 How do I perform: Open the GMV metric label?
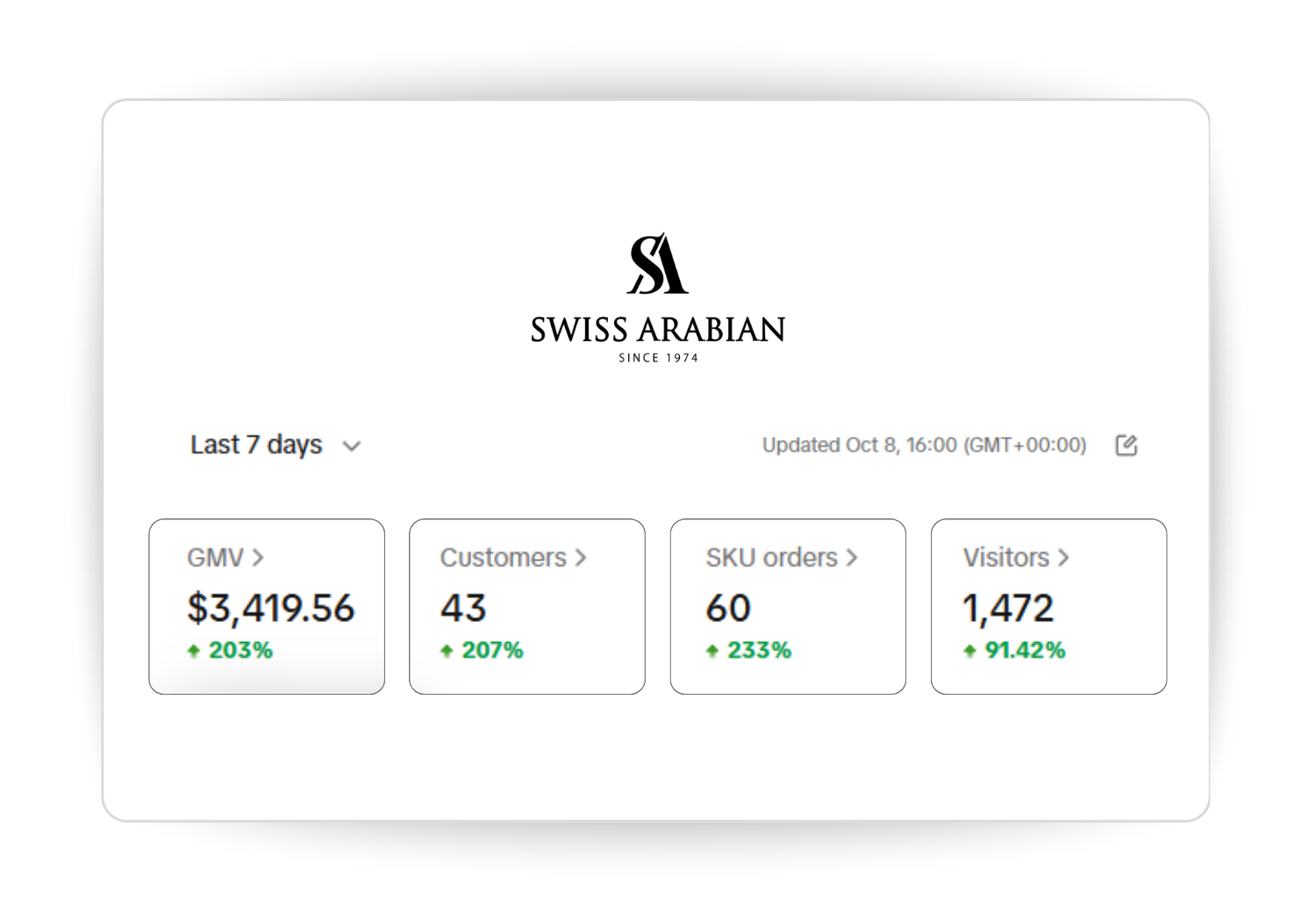coord(215,558)
